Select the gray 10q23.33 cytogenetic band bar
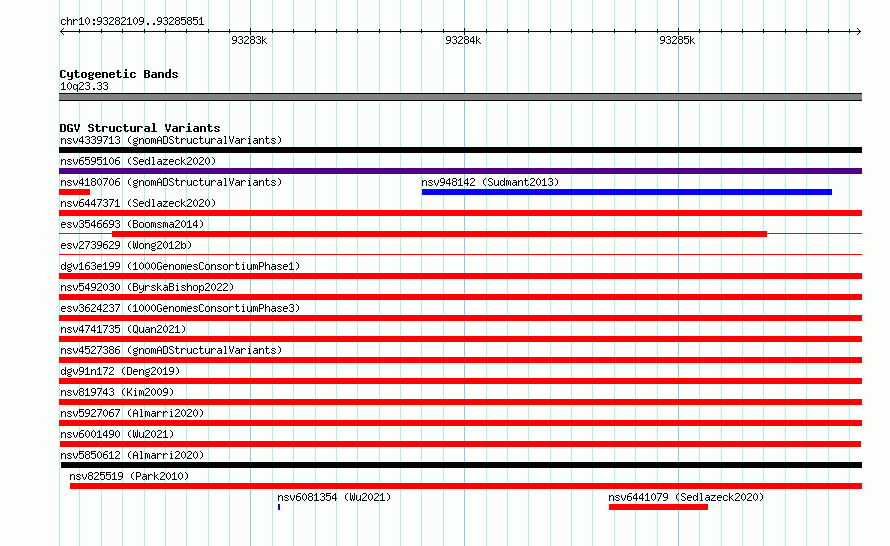Viewport: 890px width, 546px height. tap(460, 97)
